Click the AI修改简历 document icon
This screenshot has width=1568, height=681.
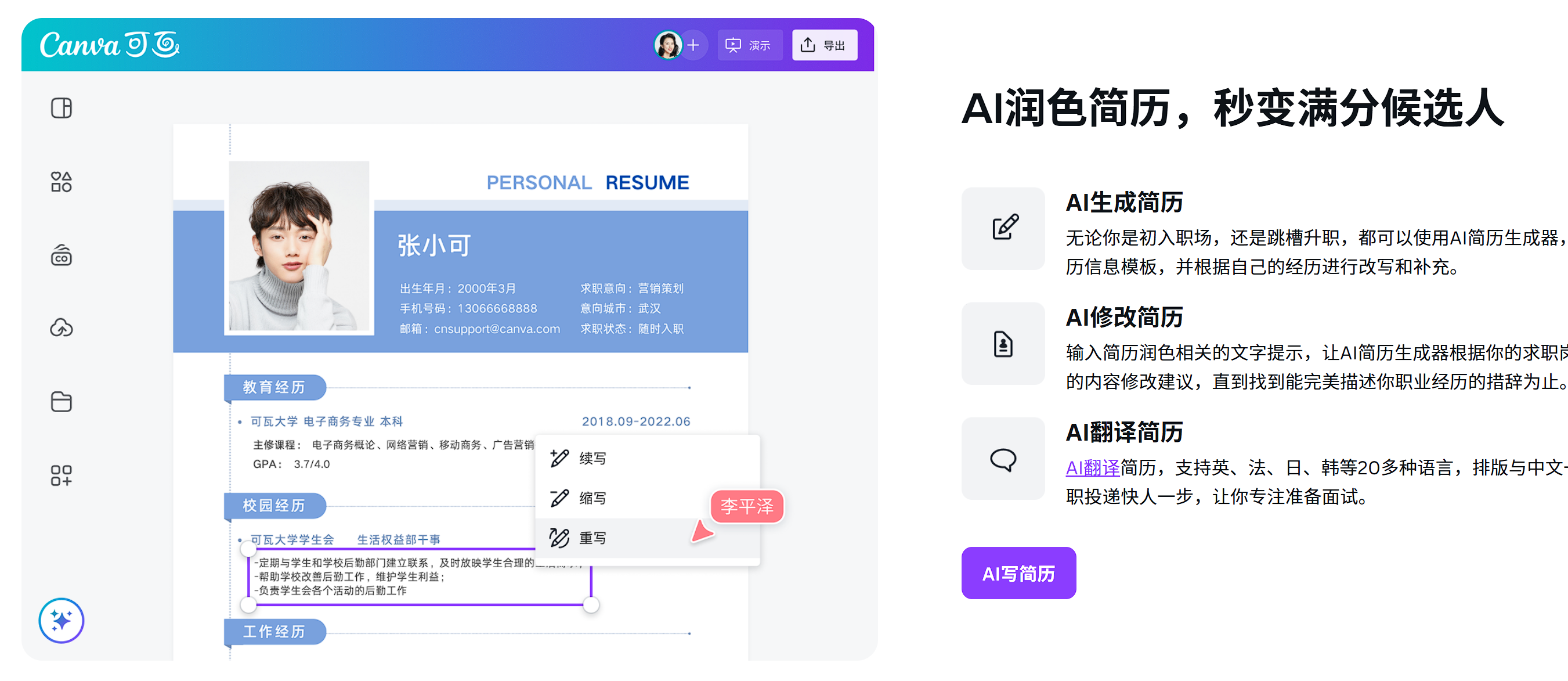(x=1002, y=344)
